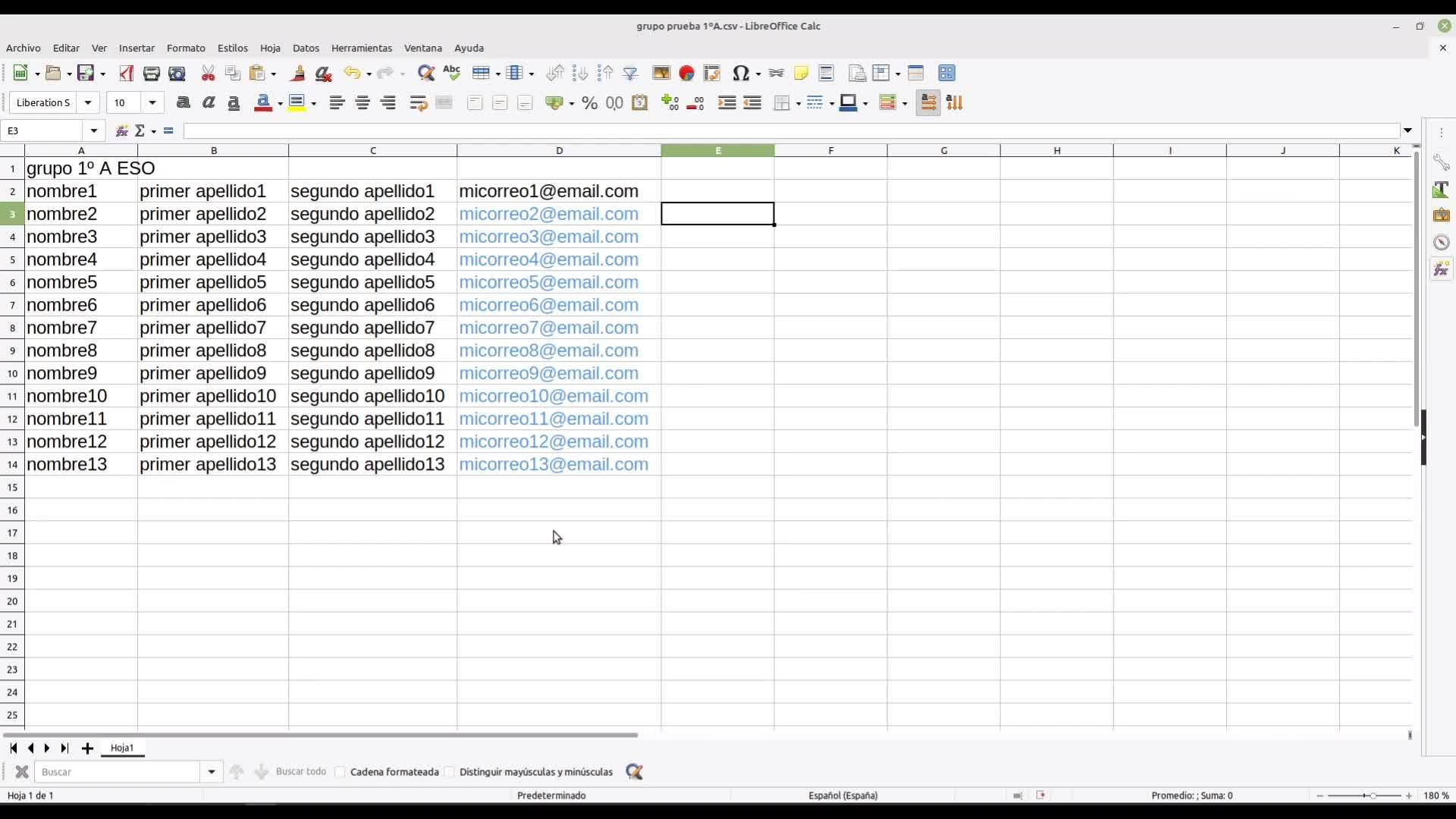Click the Insert Chart icon
This screenshot has height=819, width=1456.
[x=686, y=74]
